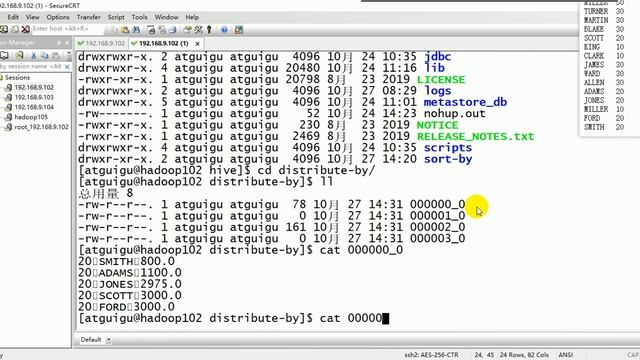Click the New Session icon in Session Manager
This screenshot has height=360, width=640.
(19, 55)
